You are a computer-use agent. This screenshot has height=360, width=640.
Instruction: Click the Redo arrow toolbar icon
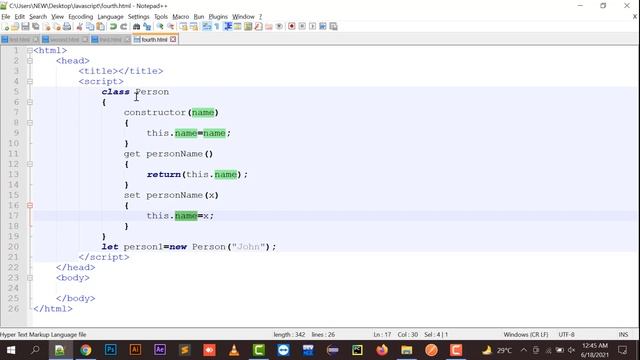pyautogui.click(x=123, y=27)
